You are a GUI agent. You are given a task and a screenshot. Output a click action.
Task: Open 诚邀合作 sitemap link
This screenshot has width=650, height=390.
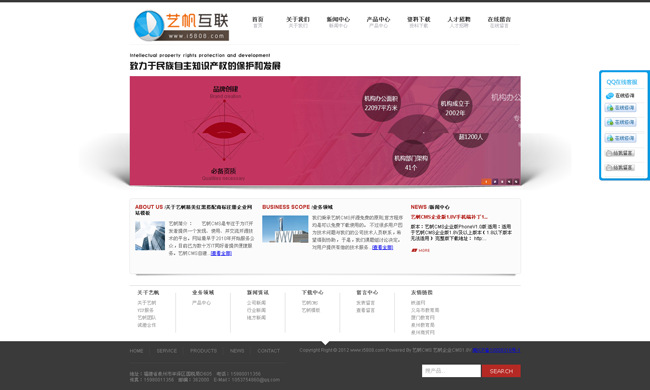[x=147, y=325]
